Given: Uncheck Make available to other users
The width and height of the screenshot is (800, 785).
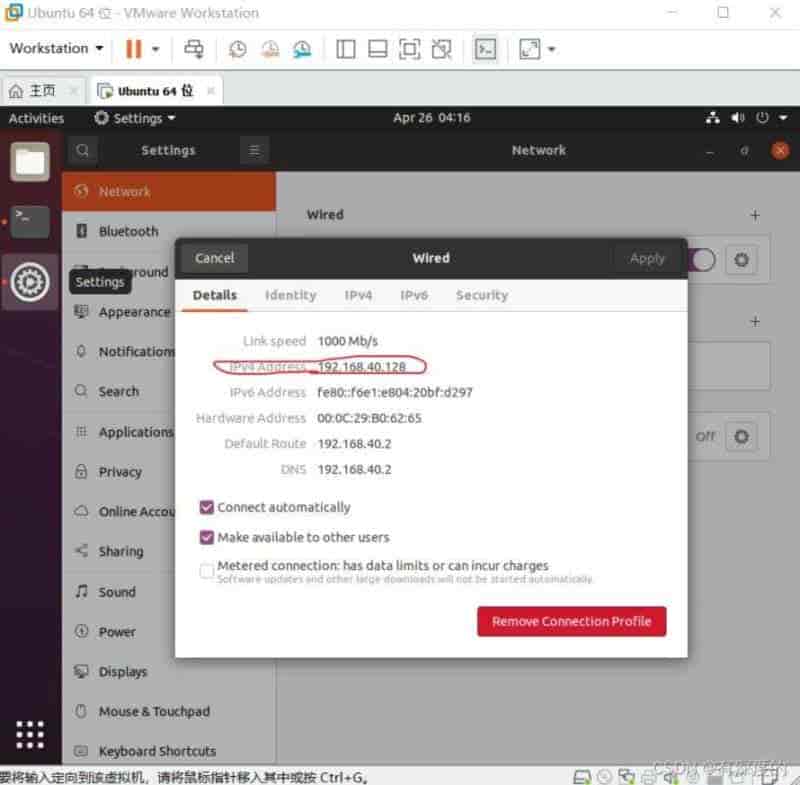Looking at the screenshot, I should [207, 537].
